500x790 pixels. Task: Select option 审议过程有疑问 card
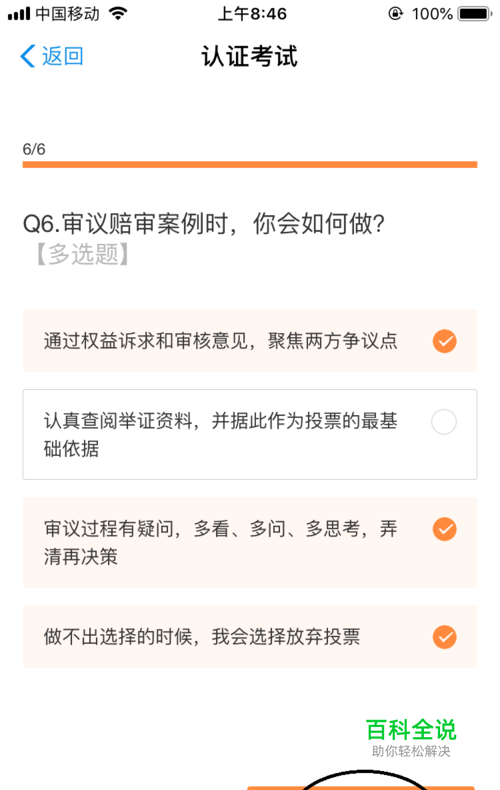click(x=249, y=542)
